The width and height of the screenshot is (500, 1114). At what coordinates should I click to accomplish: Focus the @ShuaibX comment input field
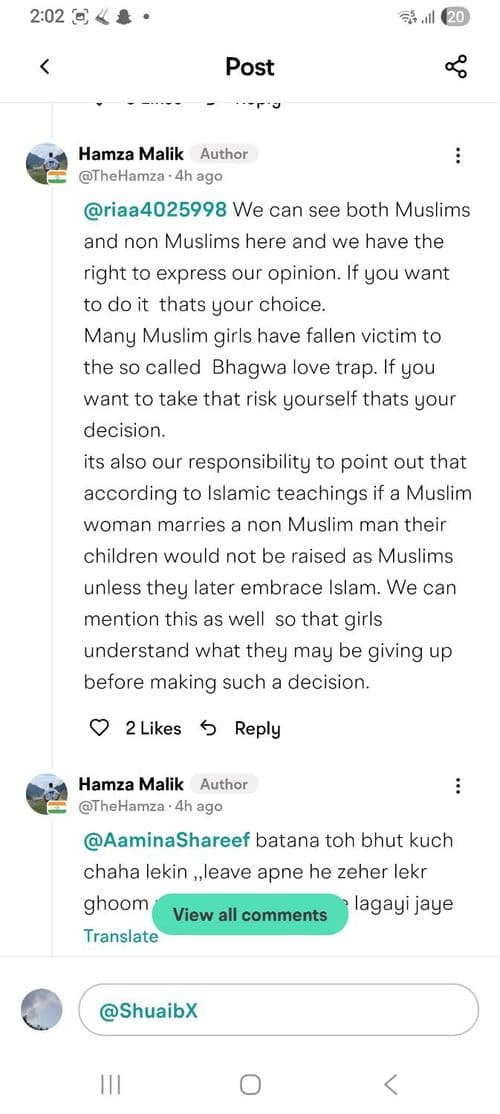(x=279, y=1010)
